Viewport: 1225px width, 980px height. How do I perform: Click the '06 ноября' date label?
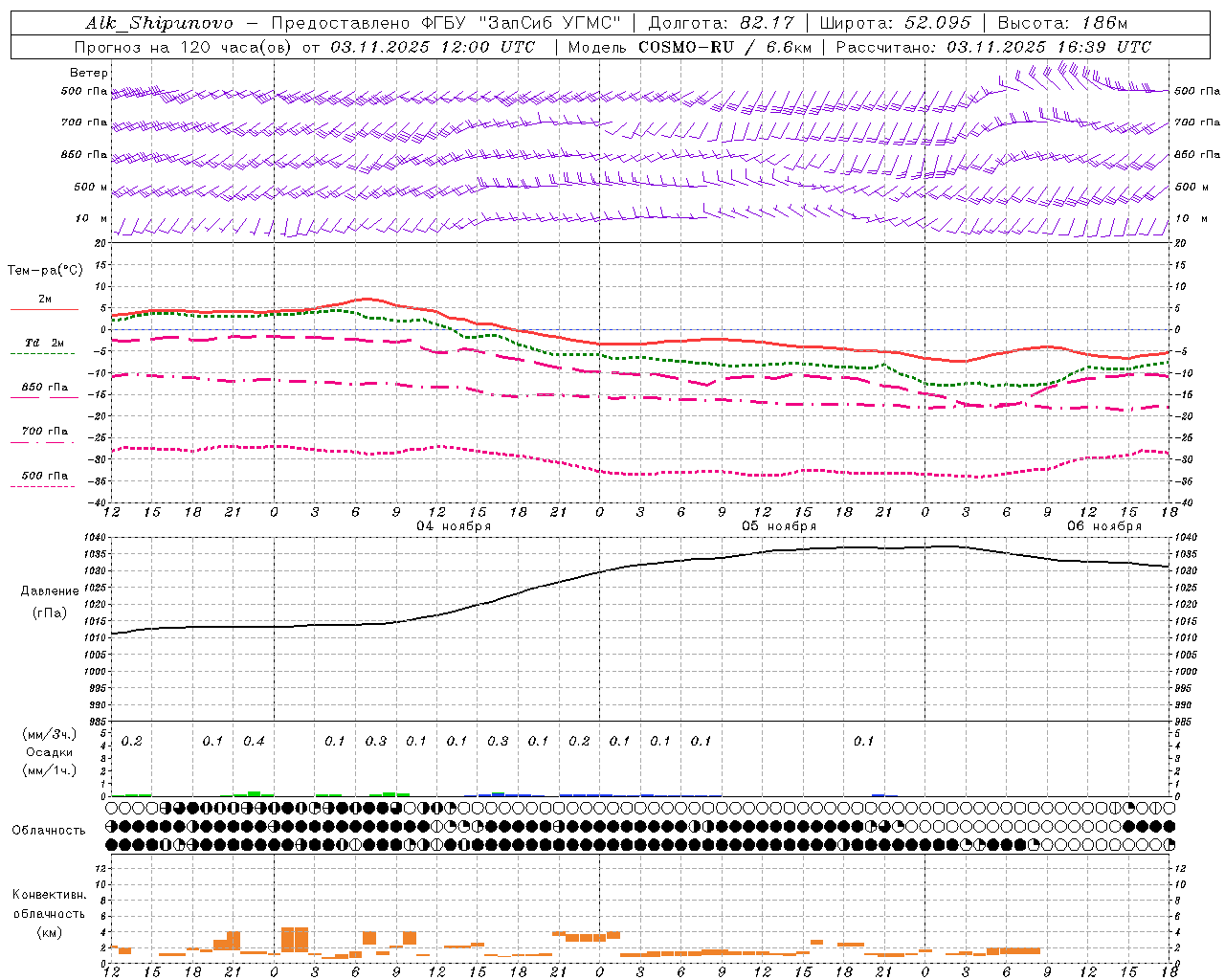tap(1104, 525)
